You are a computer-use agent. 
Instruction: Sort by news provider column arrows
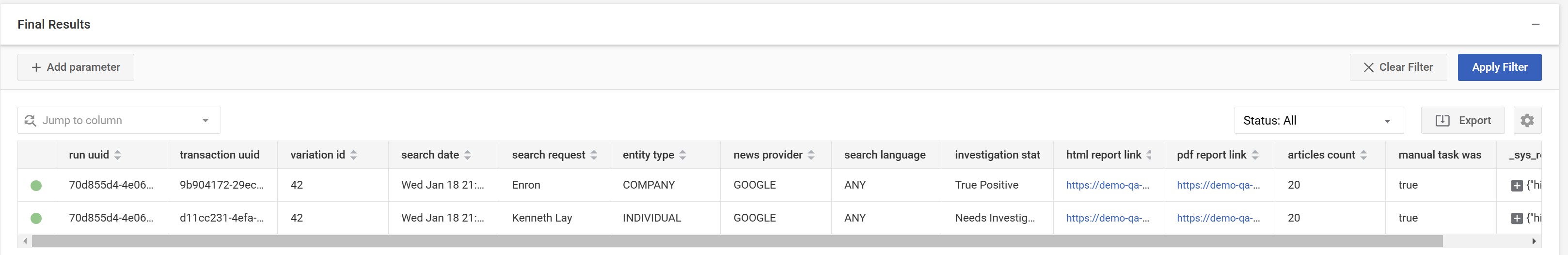click(811, 155)
